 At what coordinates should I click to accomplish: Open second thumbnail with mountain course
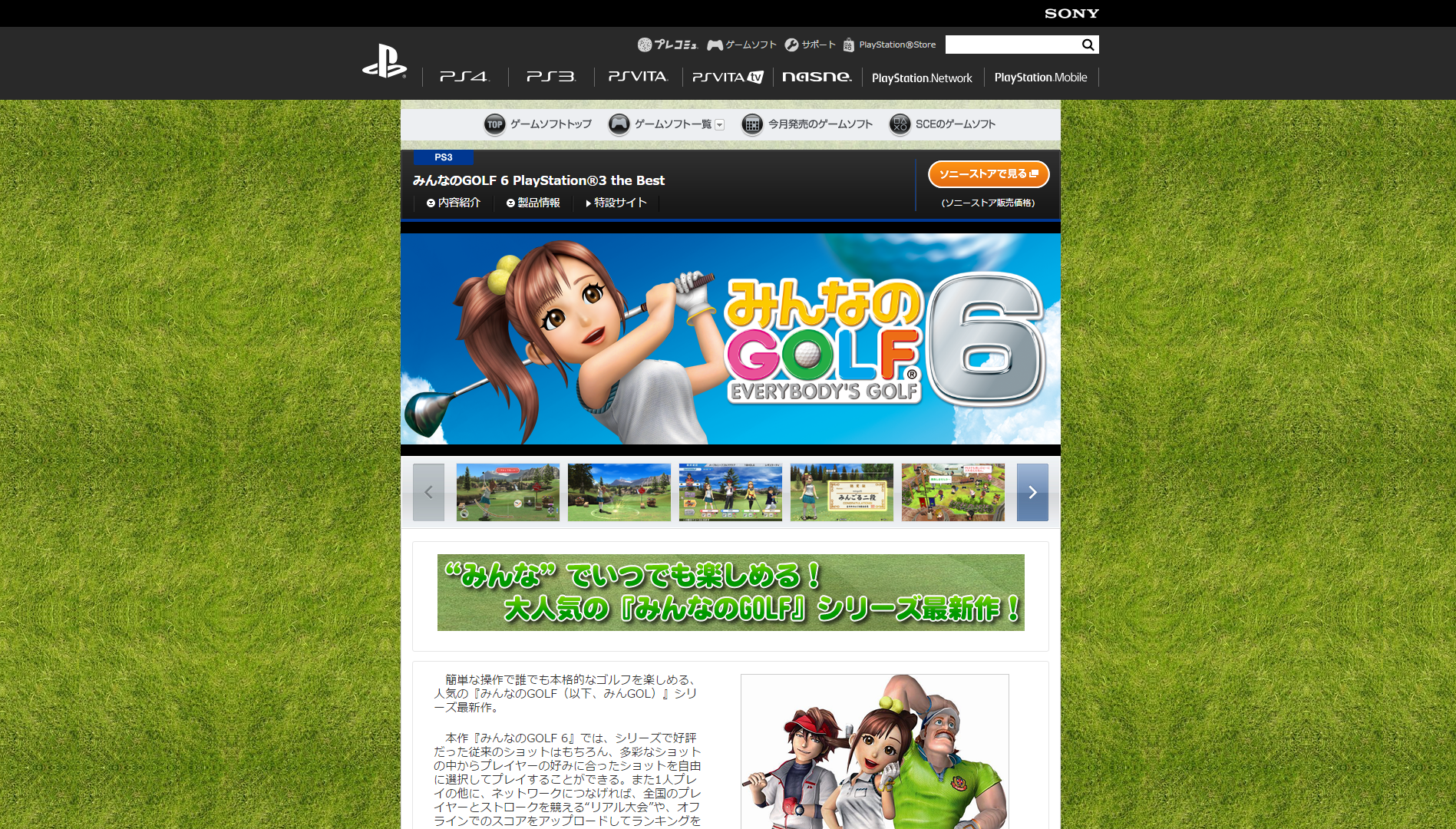point(619,492)
